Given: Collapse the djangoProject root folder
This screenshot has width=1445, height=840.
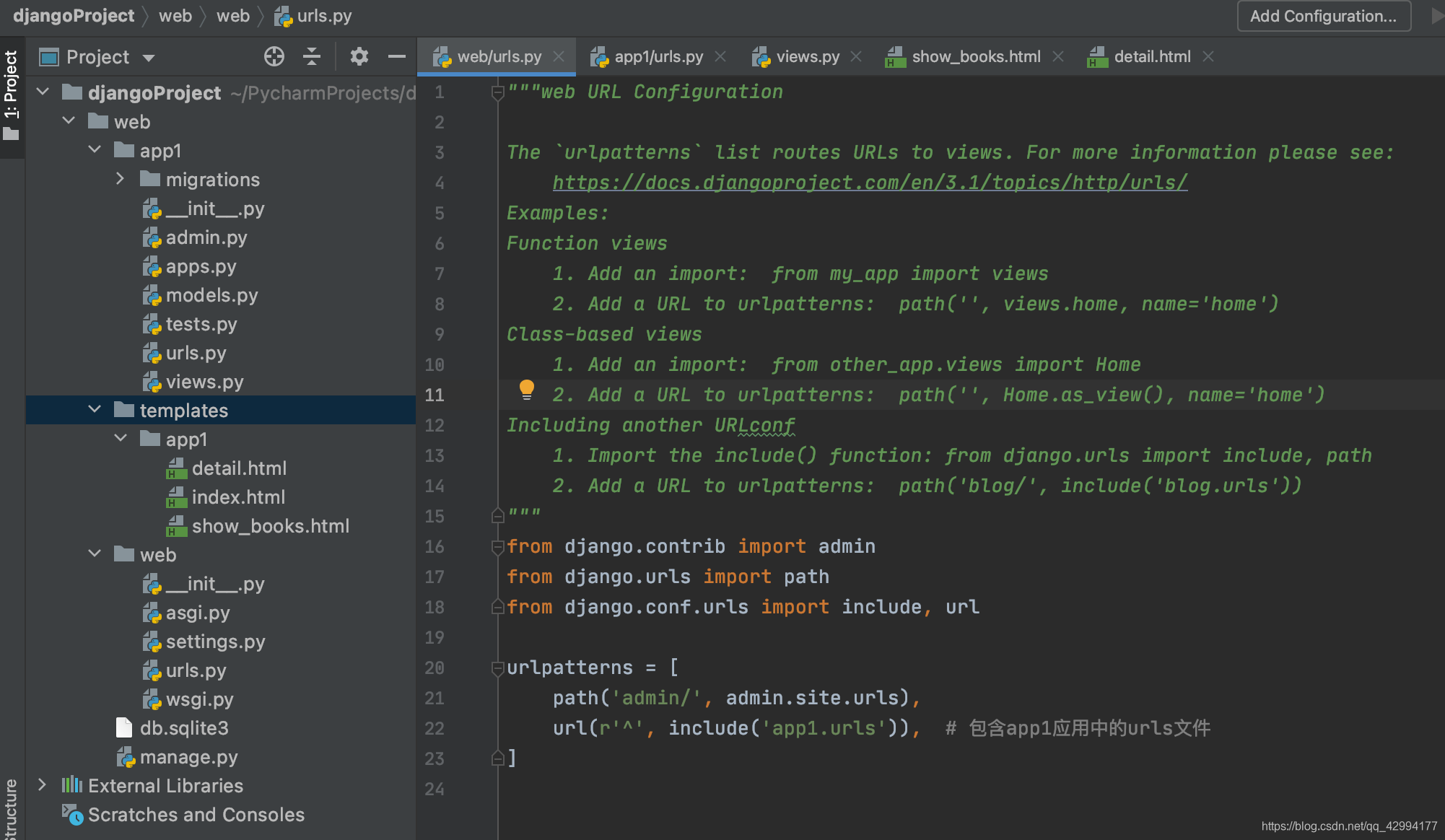Looking at the screenshot, I should point(43,92).
